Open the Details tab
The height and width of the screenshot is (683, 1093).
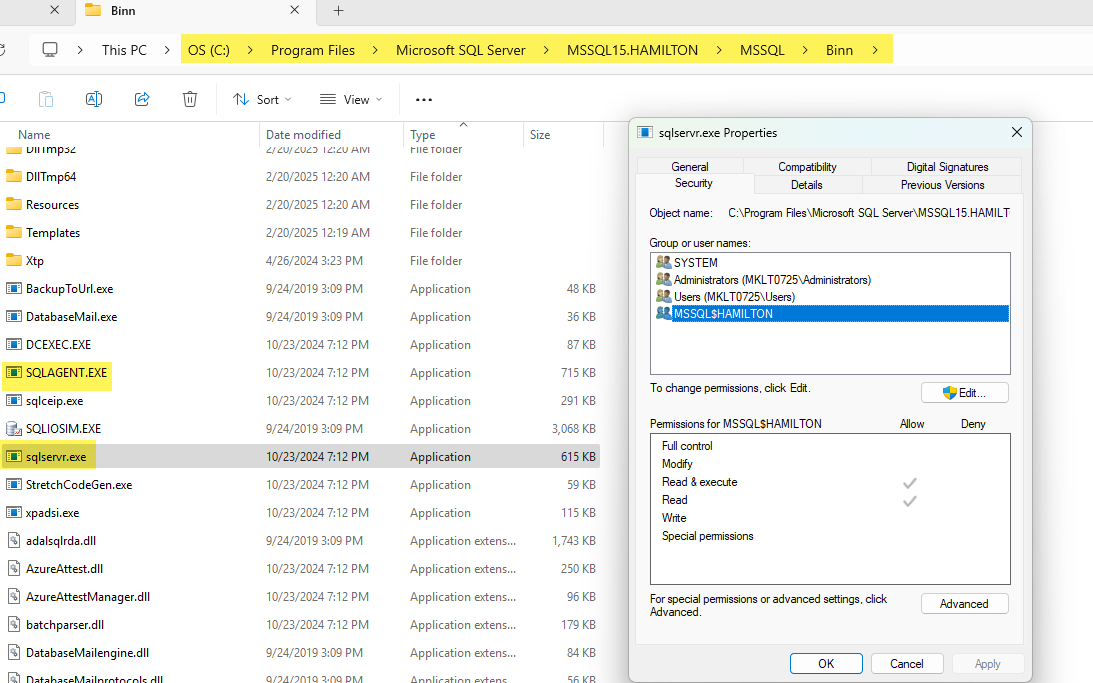tap(806, 185)
